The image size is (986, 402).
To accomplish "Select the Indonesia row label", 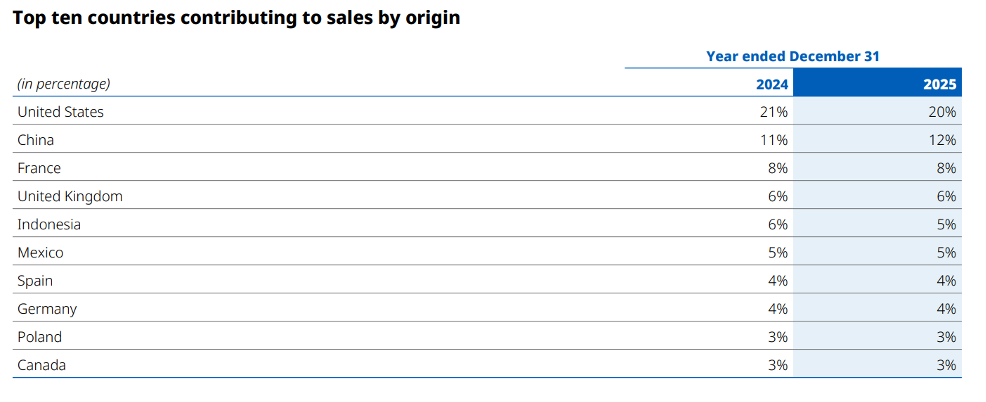I will point(49,225).
